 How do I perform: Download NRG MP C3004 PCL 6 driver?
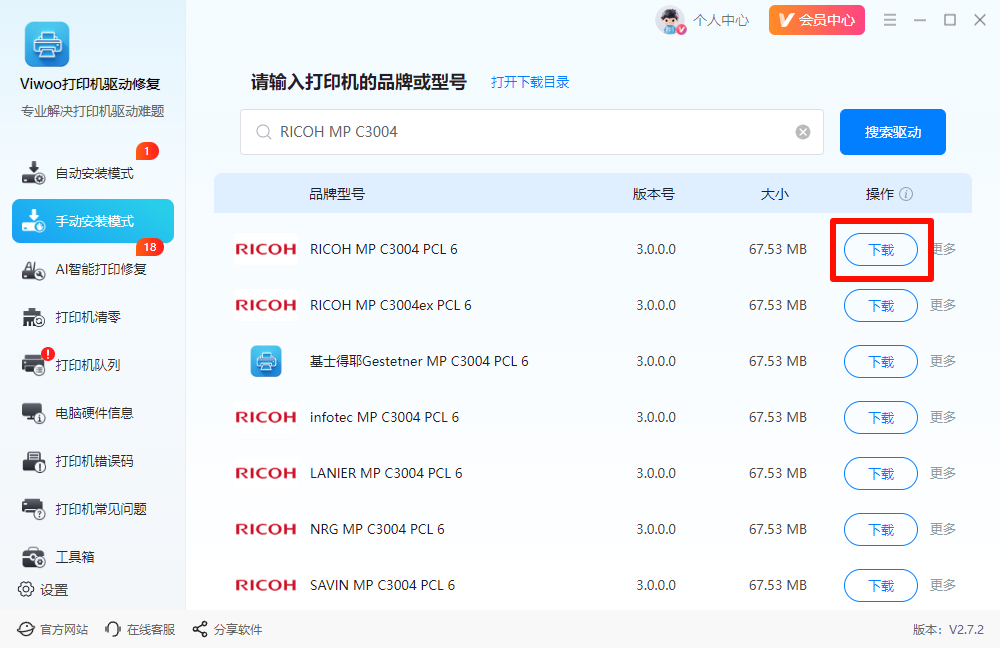[881, 529]
